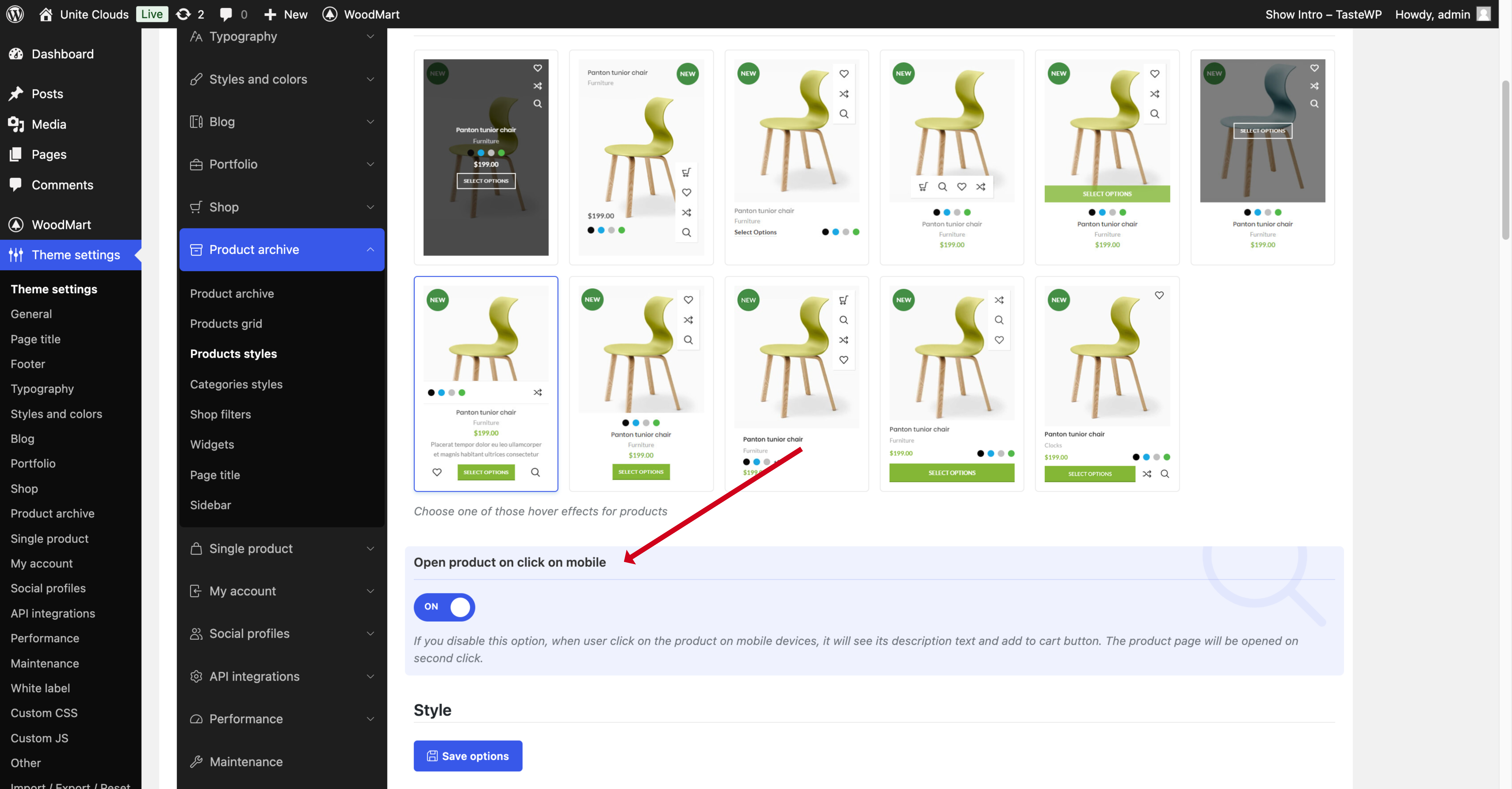The height and width of the screenshot is (789, 1512).
Task: Expand the Performance section chevron
Action: pyautogui.click(x=370, y=719)
